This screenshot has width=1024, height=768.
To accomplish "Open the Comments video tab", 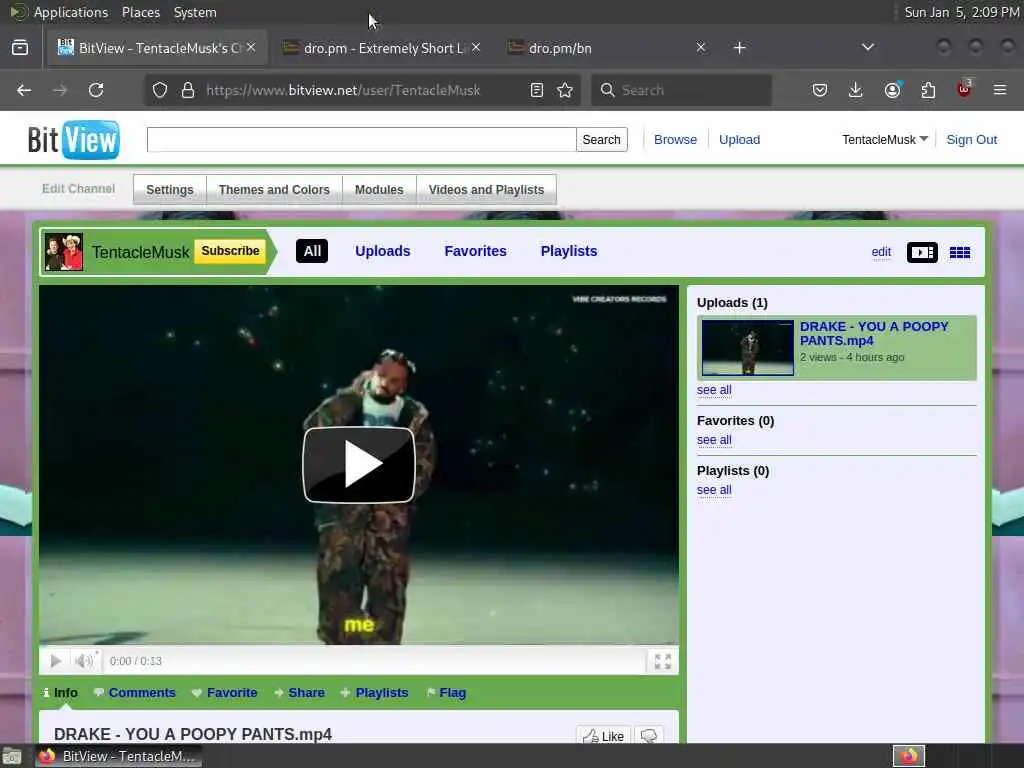I will coord(135,693).
